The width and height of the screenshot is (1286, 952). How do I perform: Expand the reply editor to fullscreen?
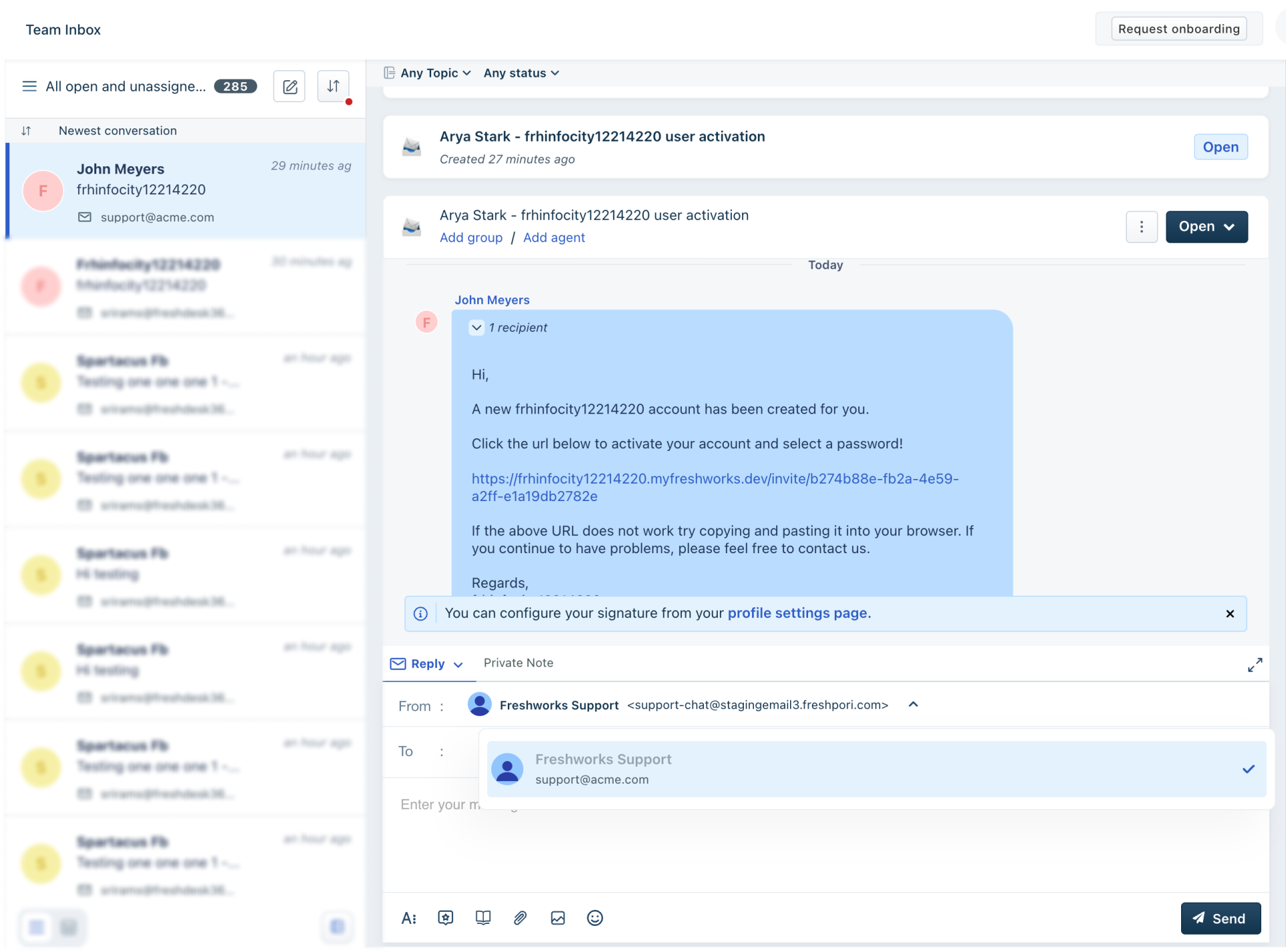pos(1255,665)
